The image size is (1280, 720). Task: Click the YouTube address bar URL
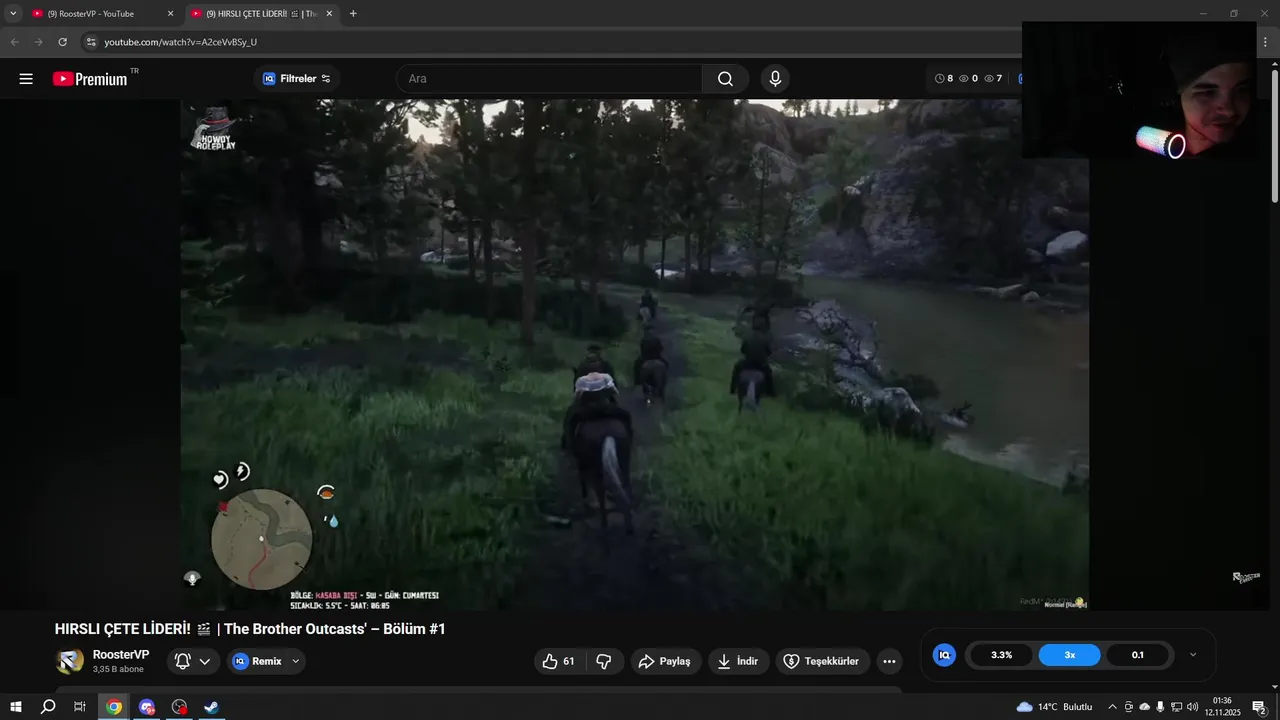[x=180, y=42]
